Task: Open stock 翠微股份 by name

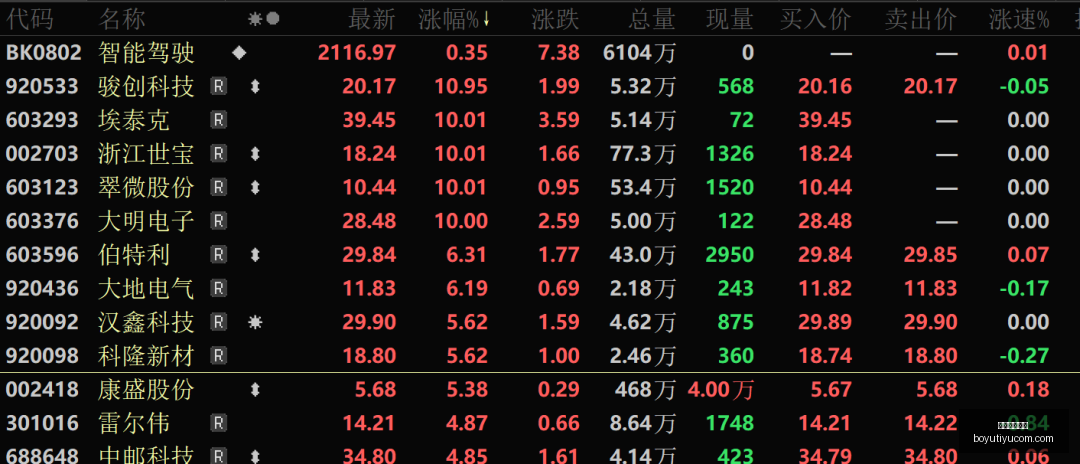Action: 146,188
